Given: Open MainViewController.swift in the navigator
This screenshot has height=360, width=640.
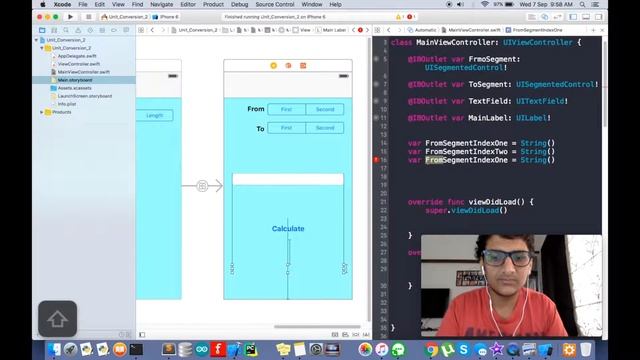Looking at the screenshot, I should tap(83, 72).
